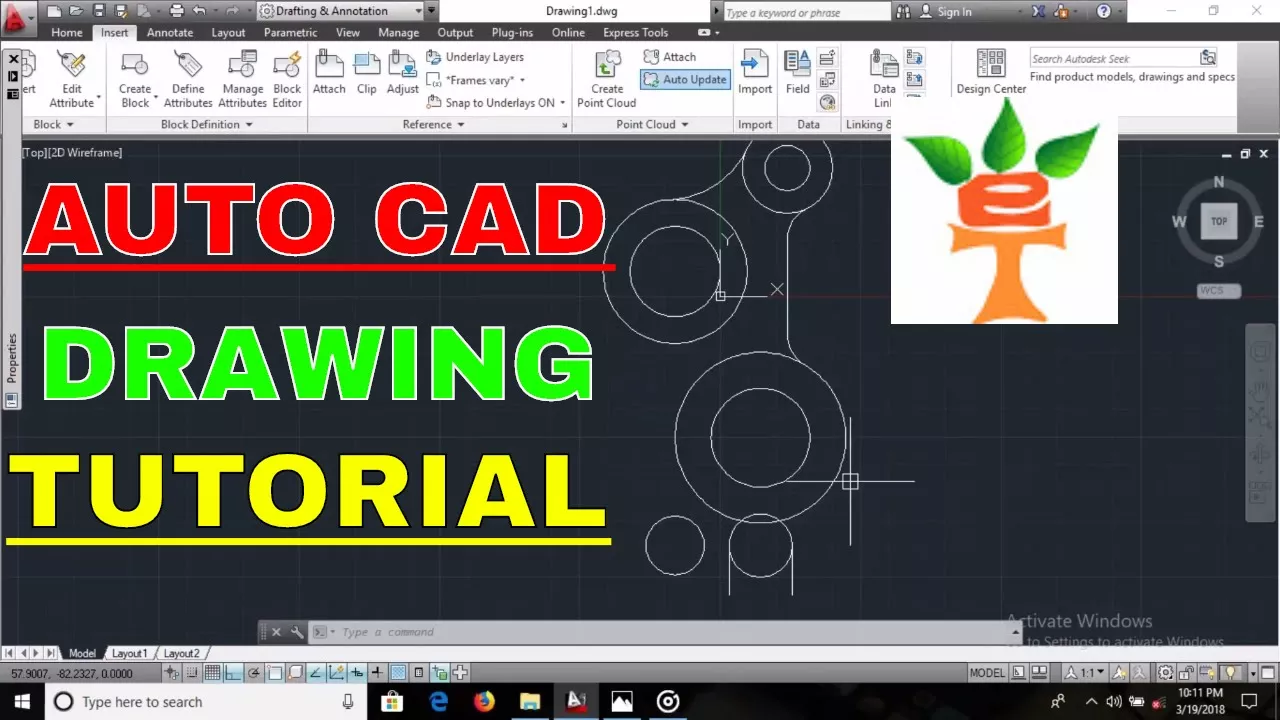The height and width of the screenshot is (720, 1280).
Task: Toggle Dynamic Input in status bar
Action: pyautogui.click(x=357, y=672)
